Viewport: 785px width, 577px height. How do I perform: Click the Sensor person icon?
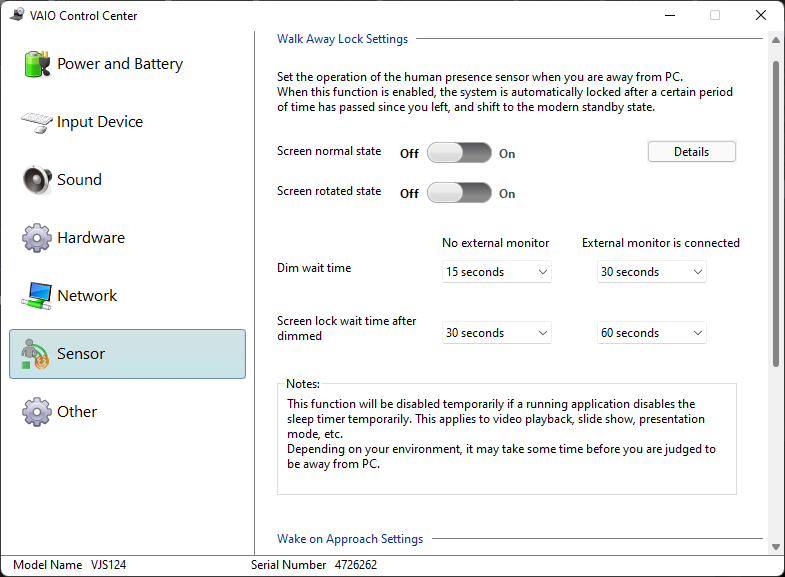[35, 354]
